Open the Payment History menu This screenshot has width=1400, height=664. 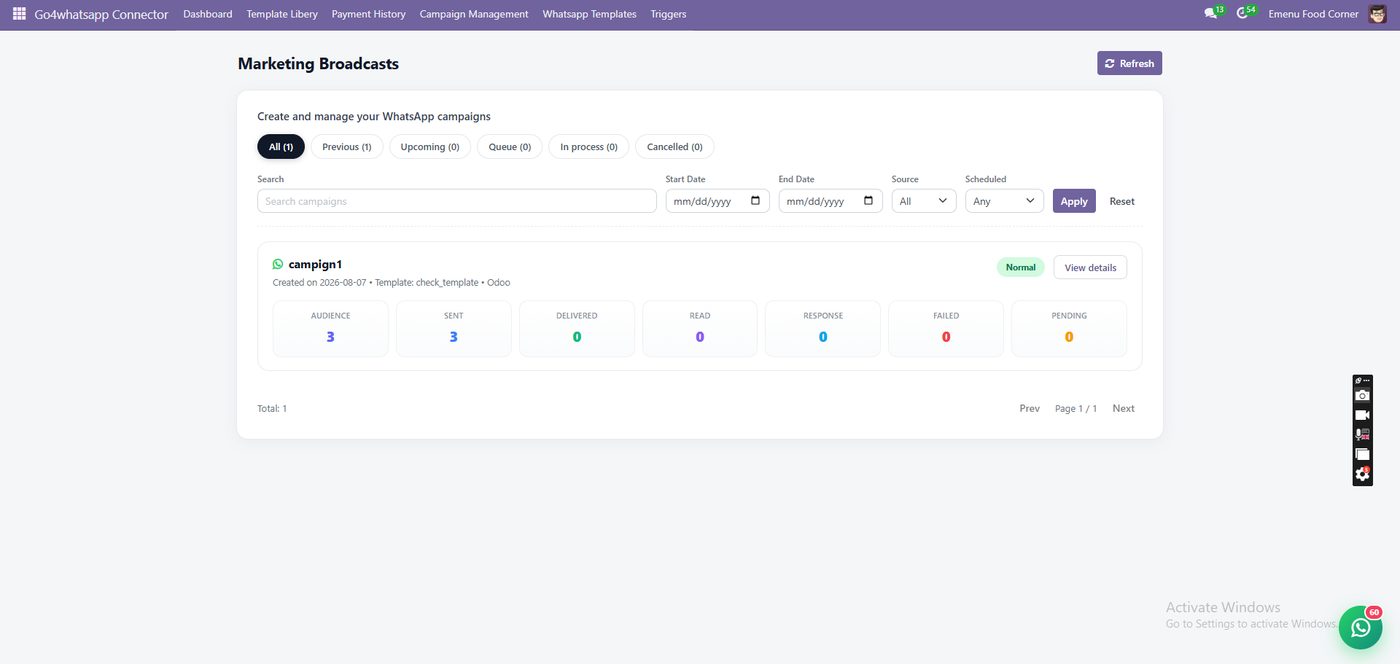(369, 14)
